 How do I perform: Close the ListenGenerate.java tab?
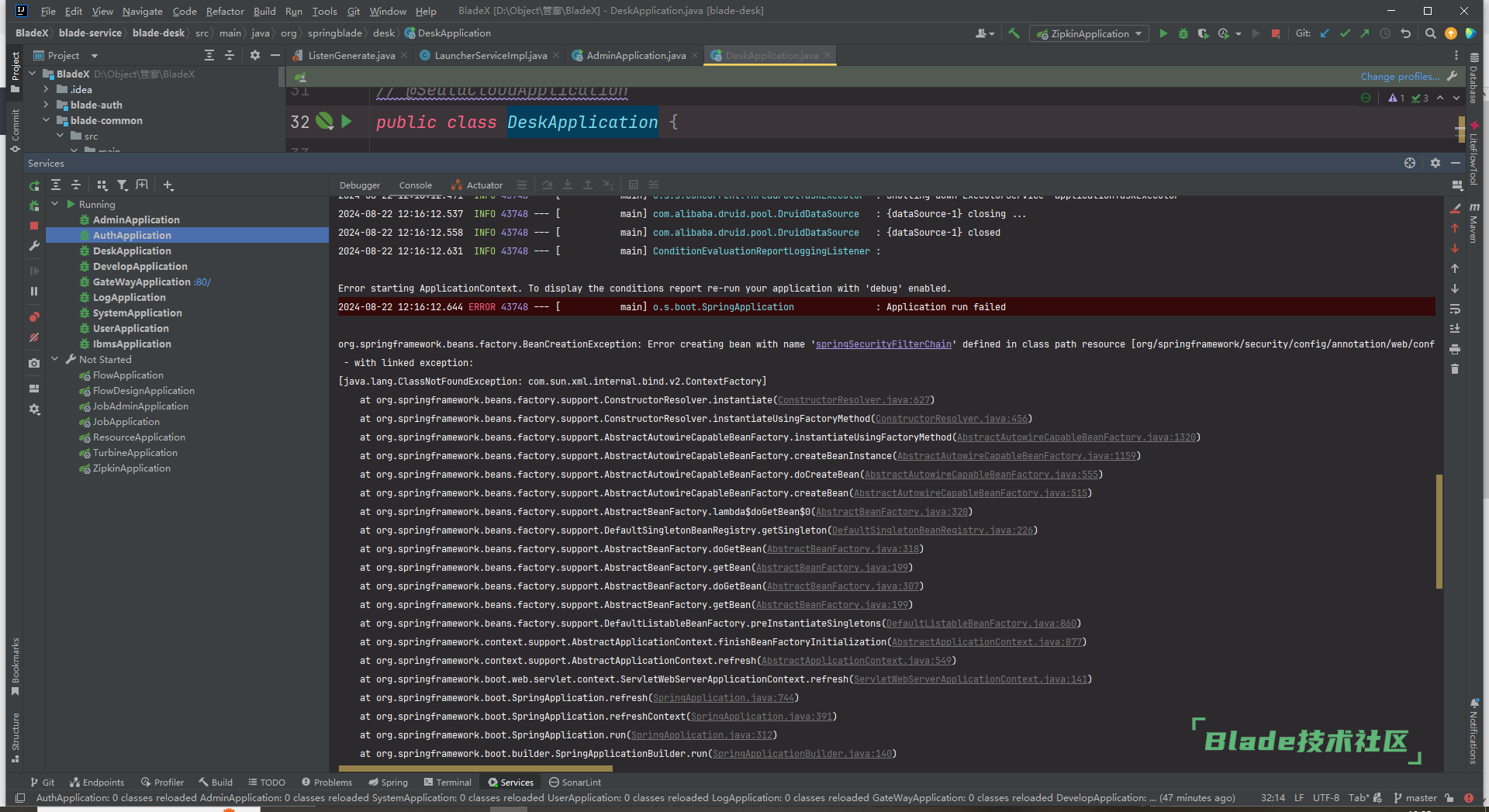point(404,56)
